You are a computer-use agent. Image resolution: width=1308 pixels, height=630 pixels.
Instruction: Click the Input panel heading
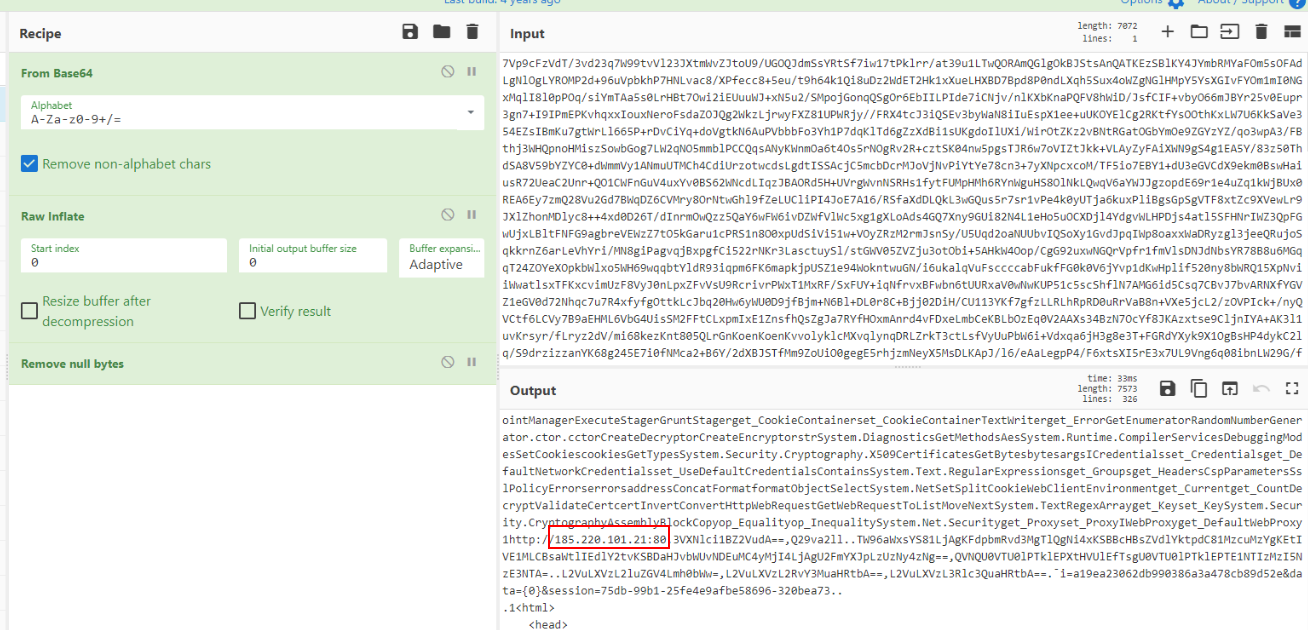tap(527, 34)
